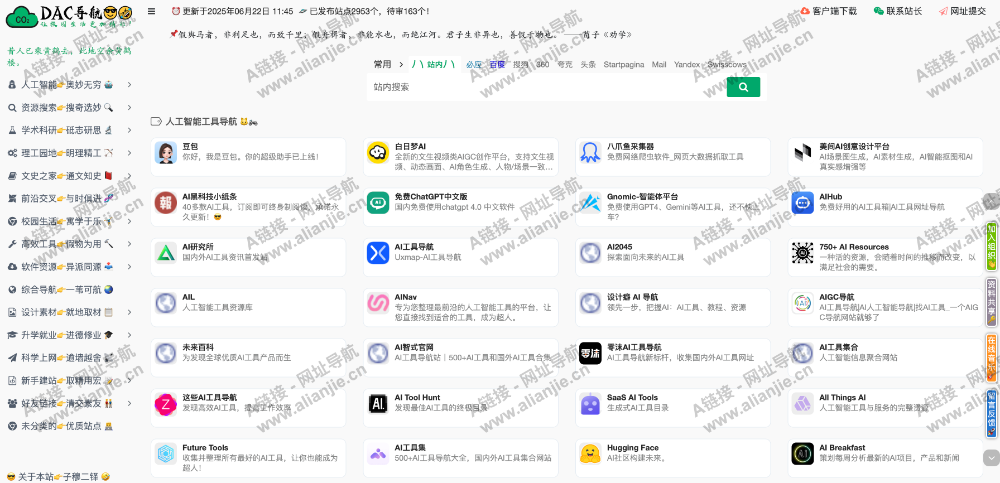
Task: Expand the 升学就业 sidebar category chevron
Action: click(x=129, y=335)
